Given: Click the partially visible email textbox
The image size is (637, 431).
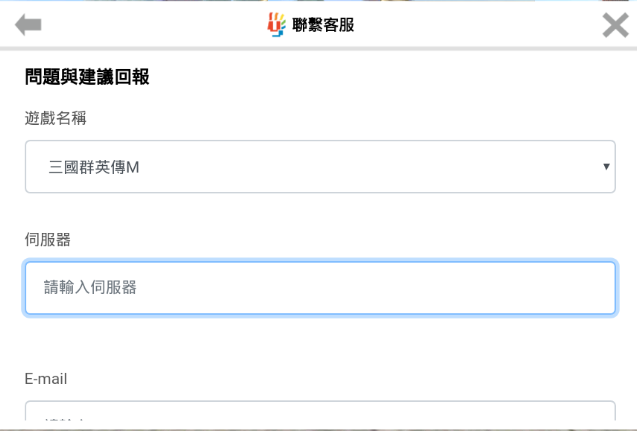Looking at the screenshot, I should point(320,411).
